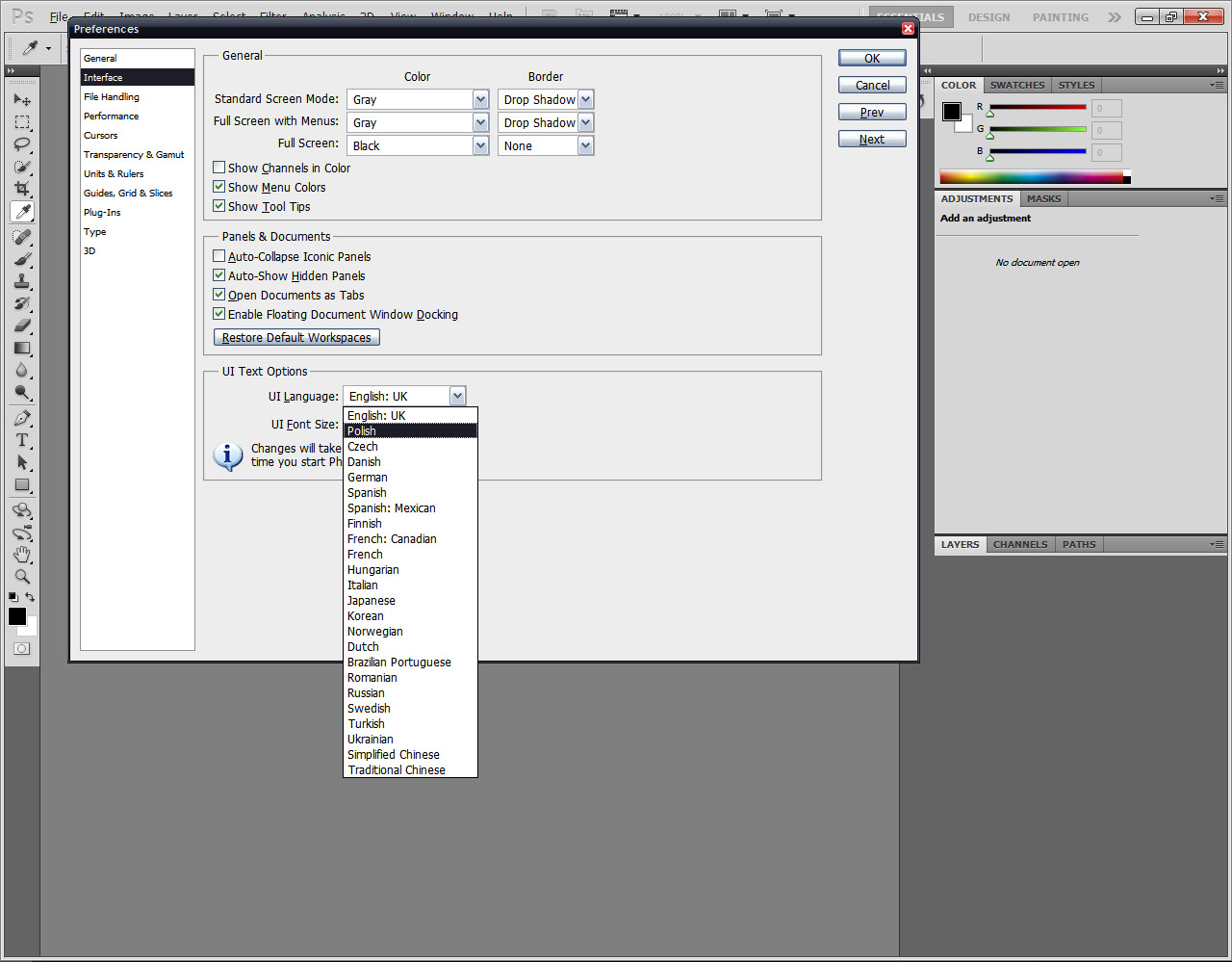This screenshot has height=962, width=1232.
Task: Click the default colors mini icon
Action: (13, 597)
